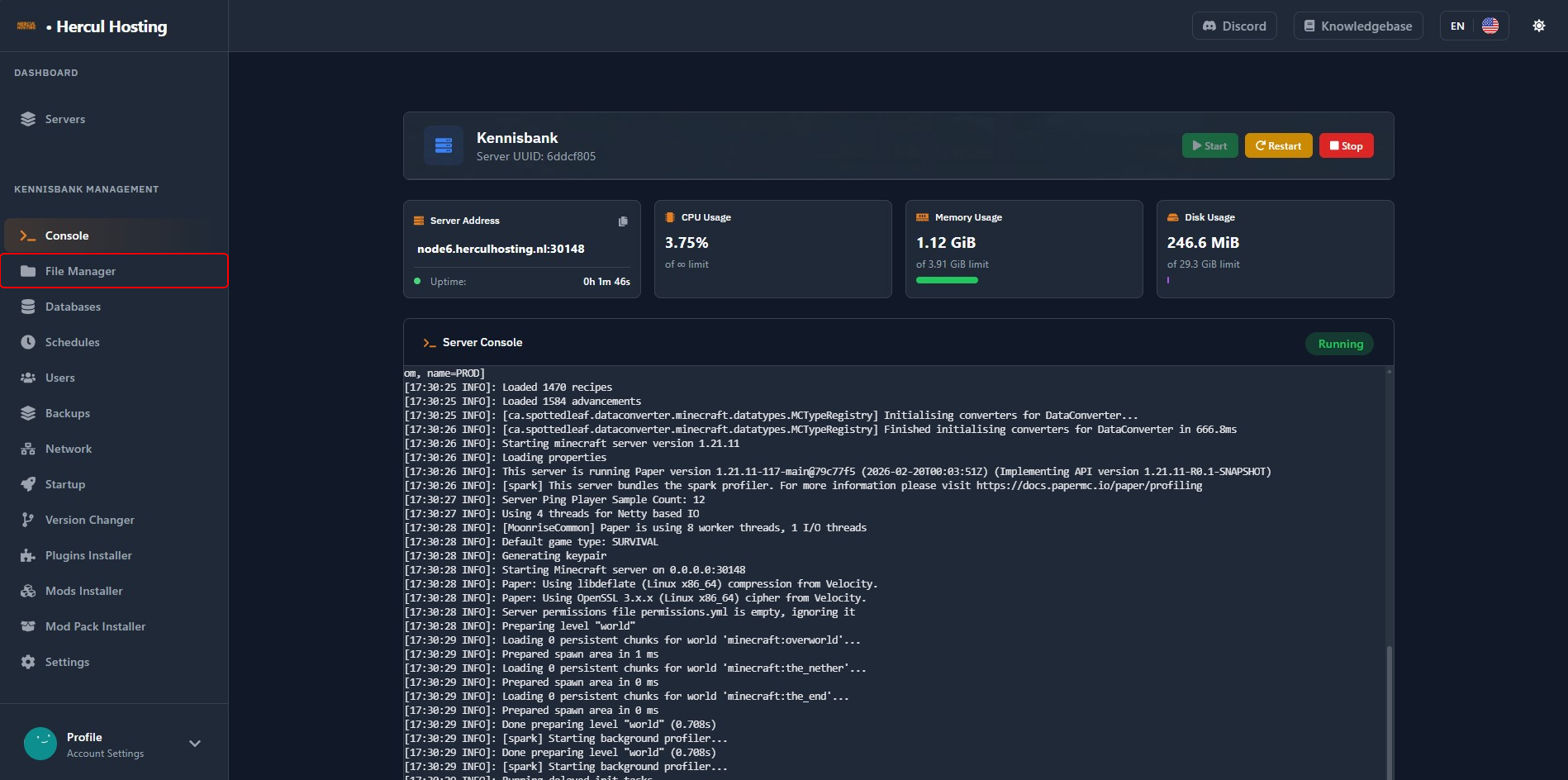Click the server console scrollbar
Image resolution: width=1568 pixels, height=780 pixels.
(1389, 711)
